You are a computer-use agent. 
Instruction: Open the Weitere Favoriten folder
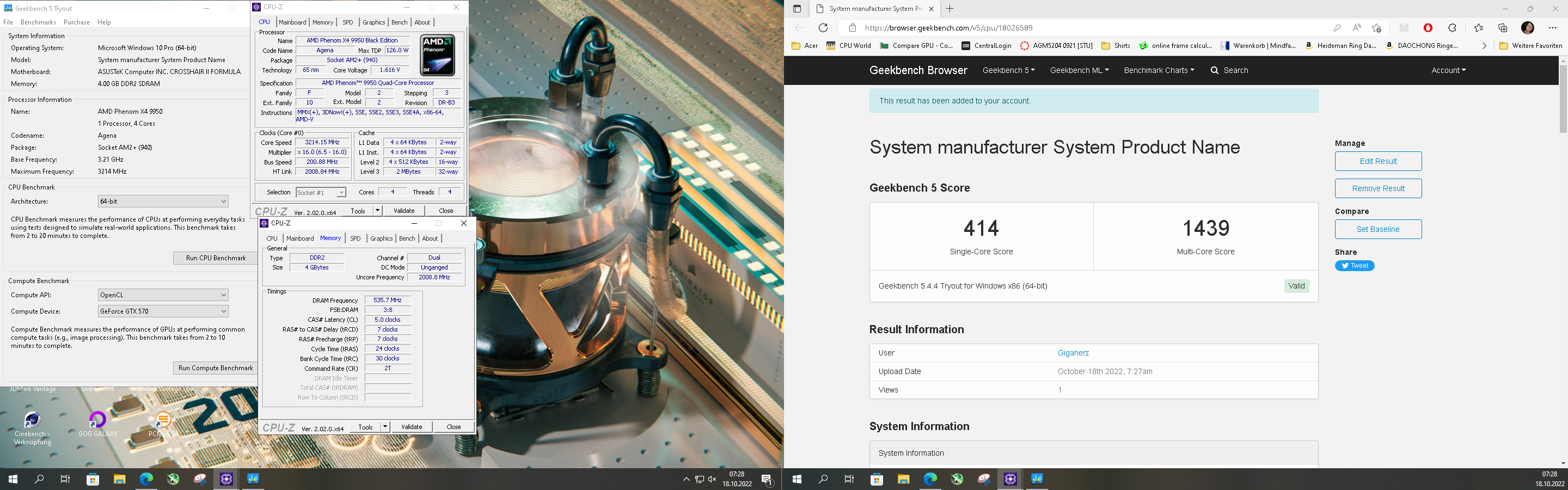(1530, 46)
